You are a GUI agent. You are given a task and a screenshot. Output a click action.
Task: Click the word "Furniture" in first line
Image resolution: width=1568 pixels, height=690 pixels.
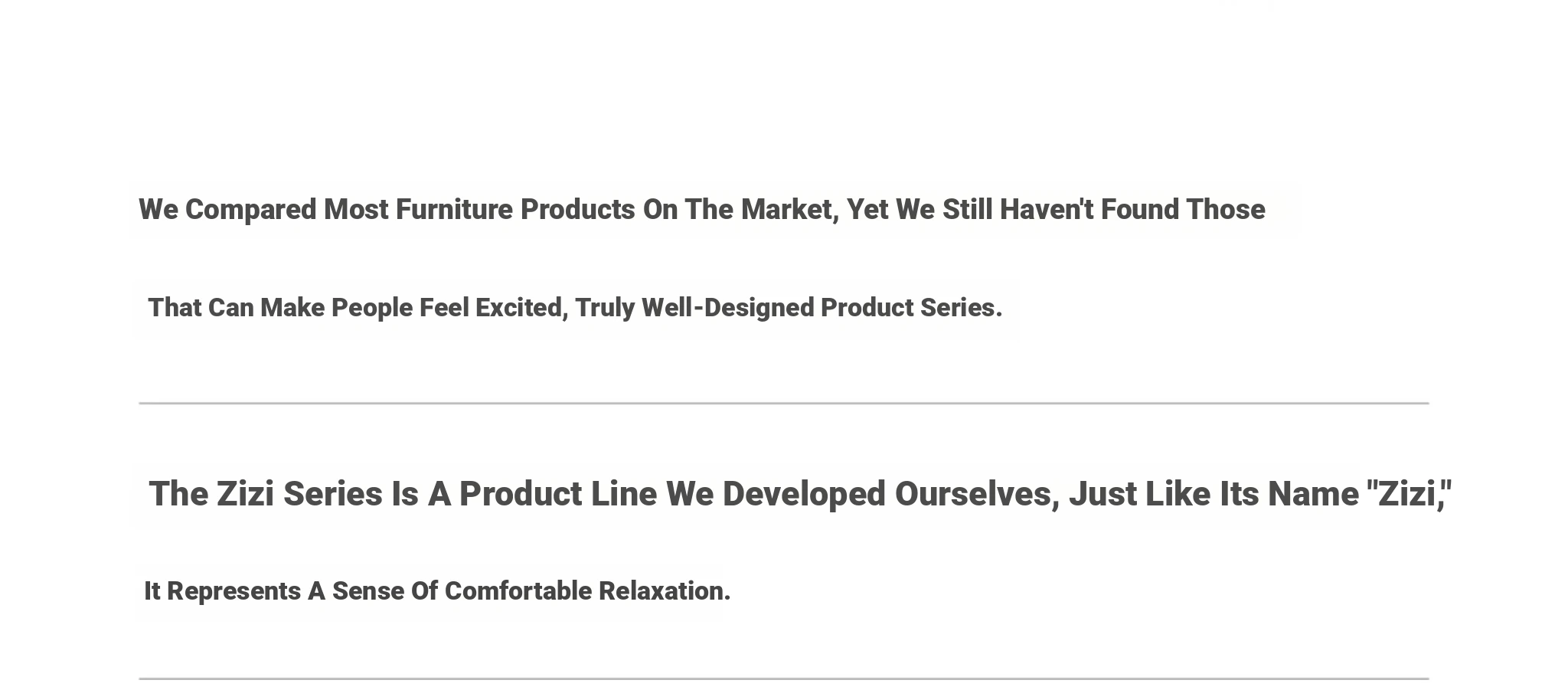coord(454,210)
